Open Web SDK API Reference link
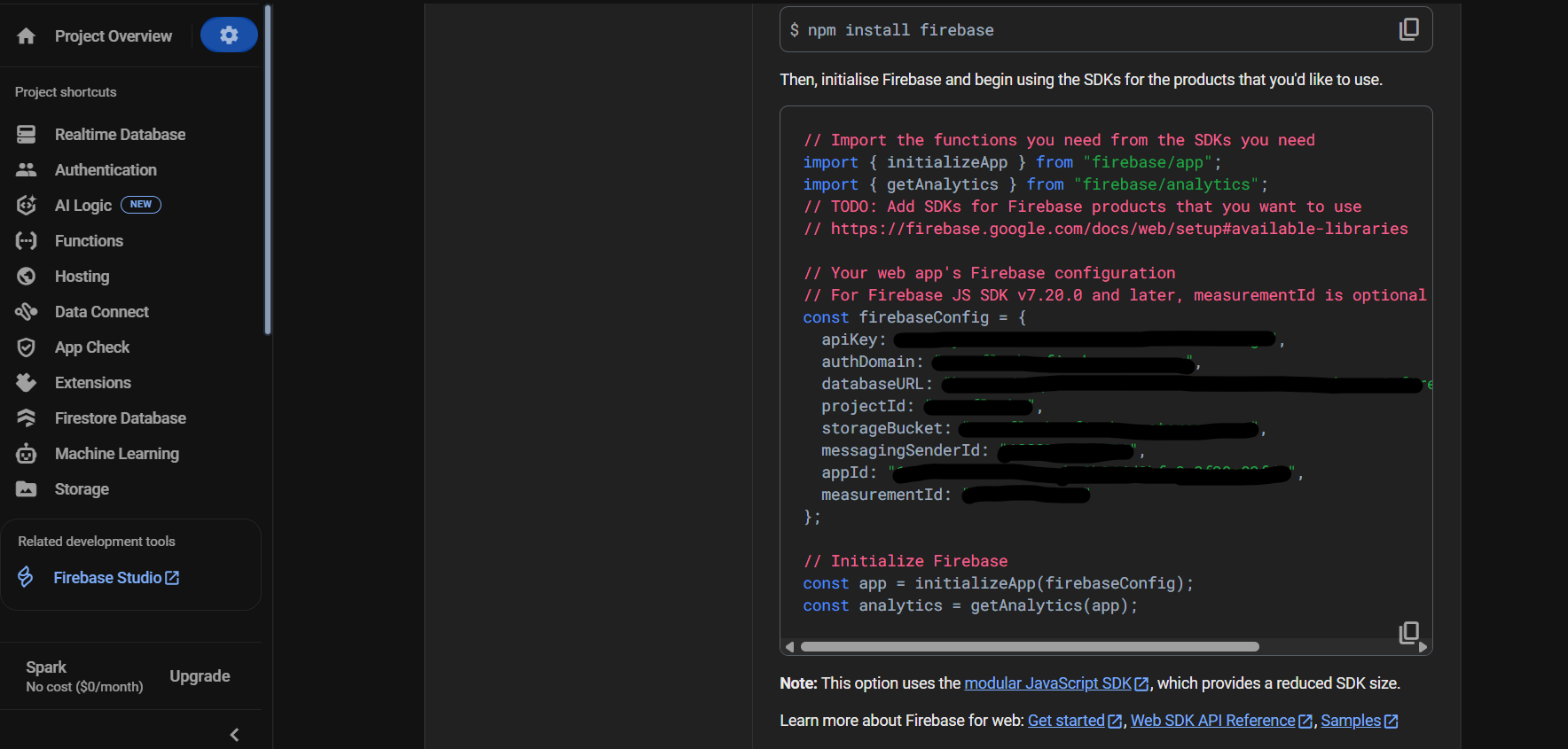The height and width of the screenshot is (749, 1568). 1221,721
